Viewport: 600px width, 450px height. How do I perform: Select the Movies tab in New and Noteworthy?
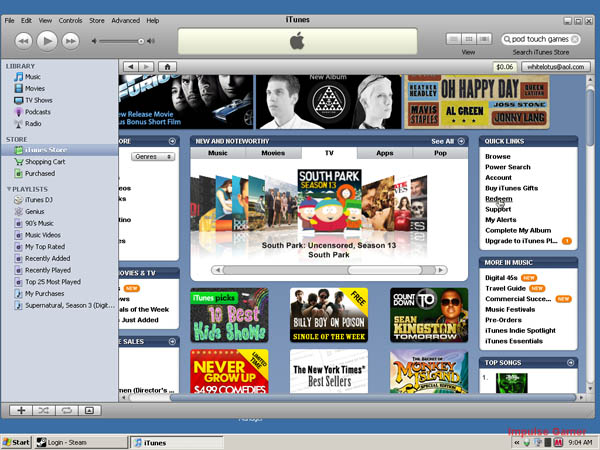[x=273, y=153]
